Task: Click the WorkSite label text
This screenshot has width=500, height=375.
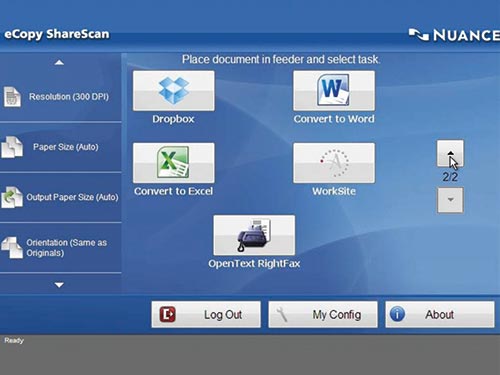Action: tap(334, 191)
